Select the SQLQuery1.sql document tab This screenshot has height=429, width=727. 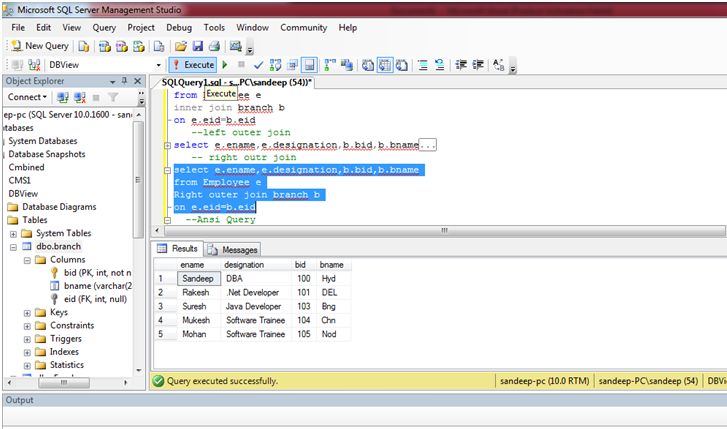point(236,83)
